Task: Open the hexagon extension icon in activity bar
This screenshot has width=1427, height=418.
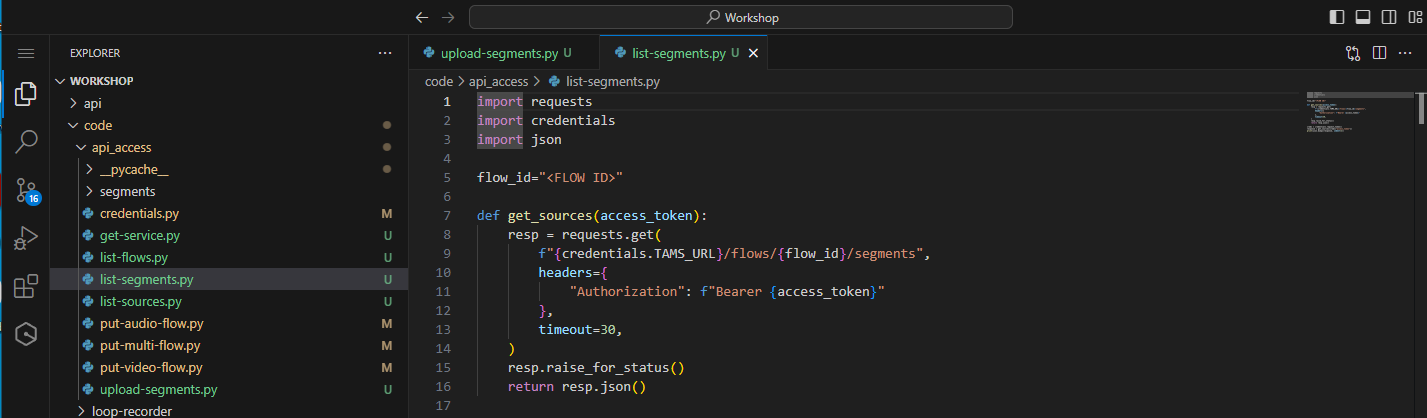Action: click(26, 335)
